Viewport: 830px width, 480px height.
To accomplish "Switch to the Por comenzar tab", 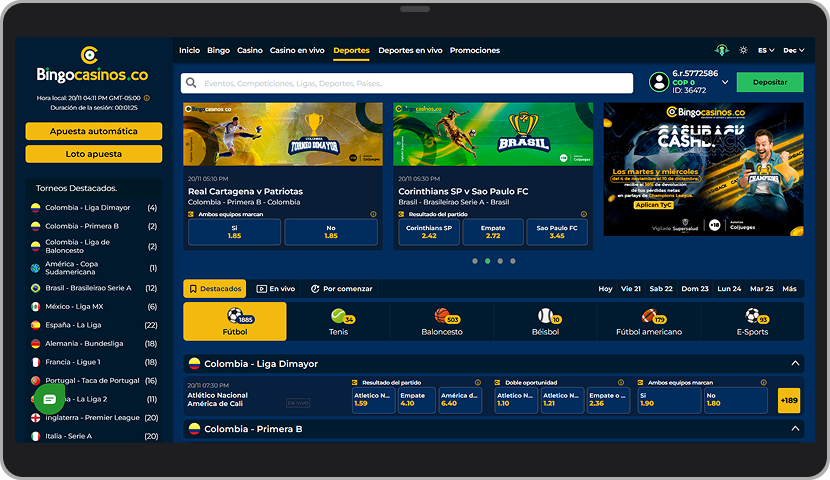I will tap(341, 288).
